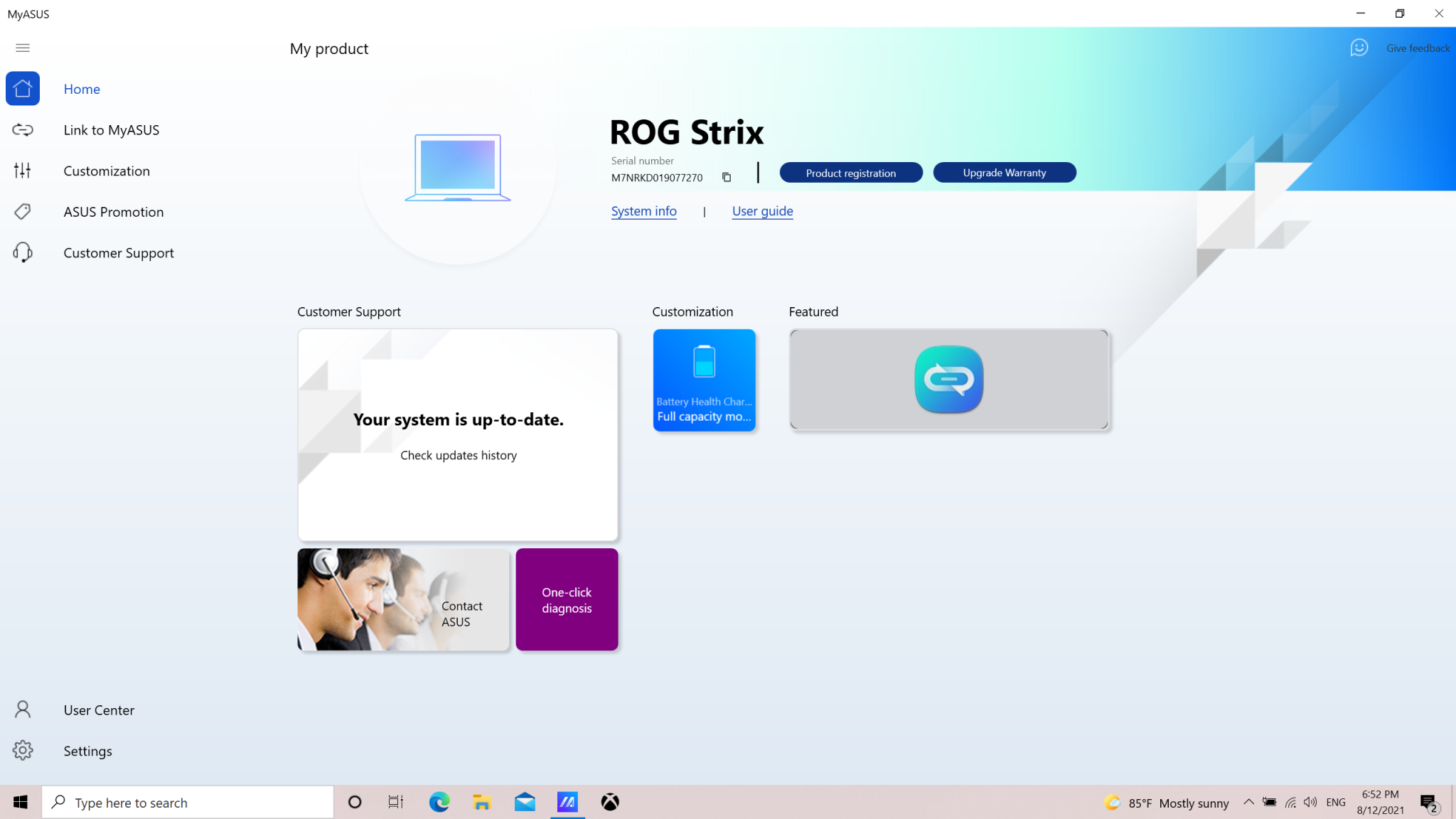Click the feedback smiley face icon

pos(1359,48)
